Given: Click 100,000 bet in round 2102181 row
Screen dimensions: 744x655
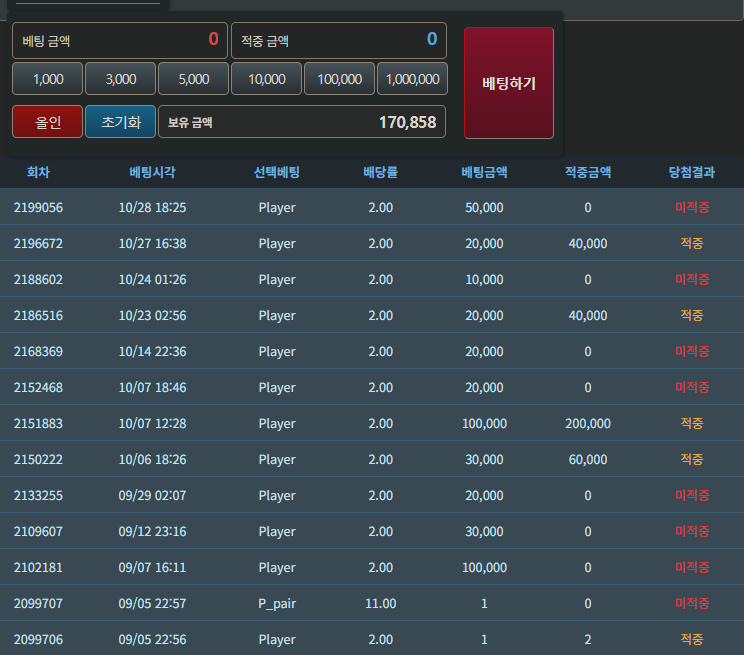Looking at the screenshot, I should pos(484,568).
